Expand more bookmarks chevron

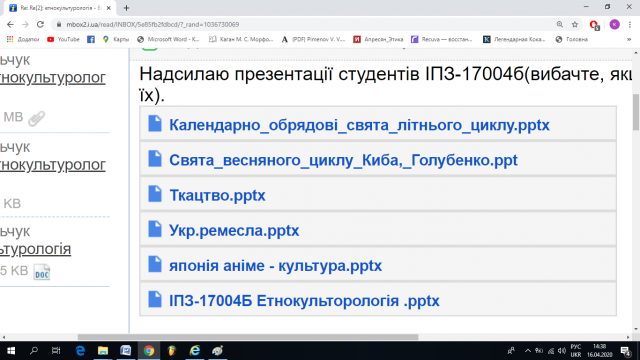629,39
